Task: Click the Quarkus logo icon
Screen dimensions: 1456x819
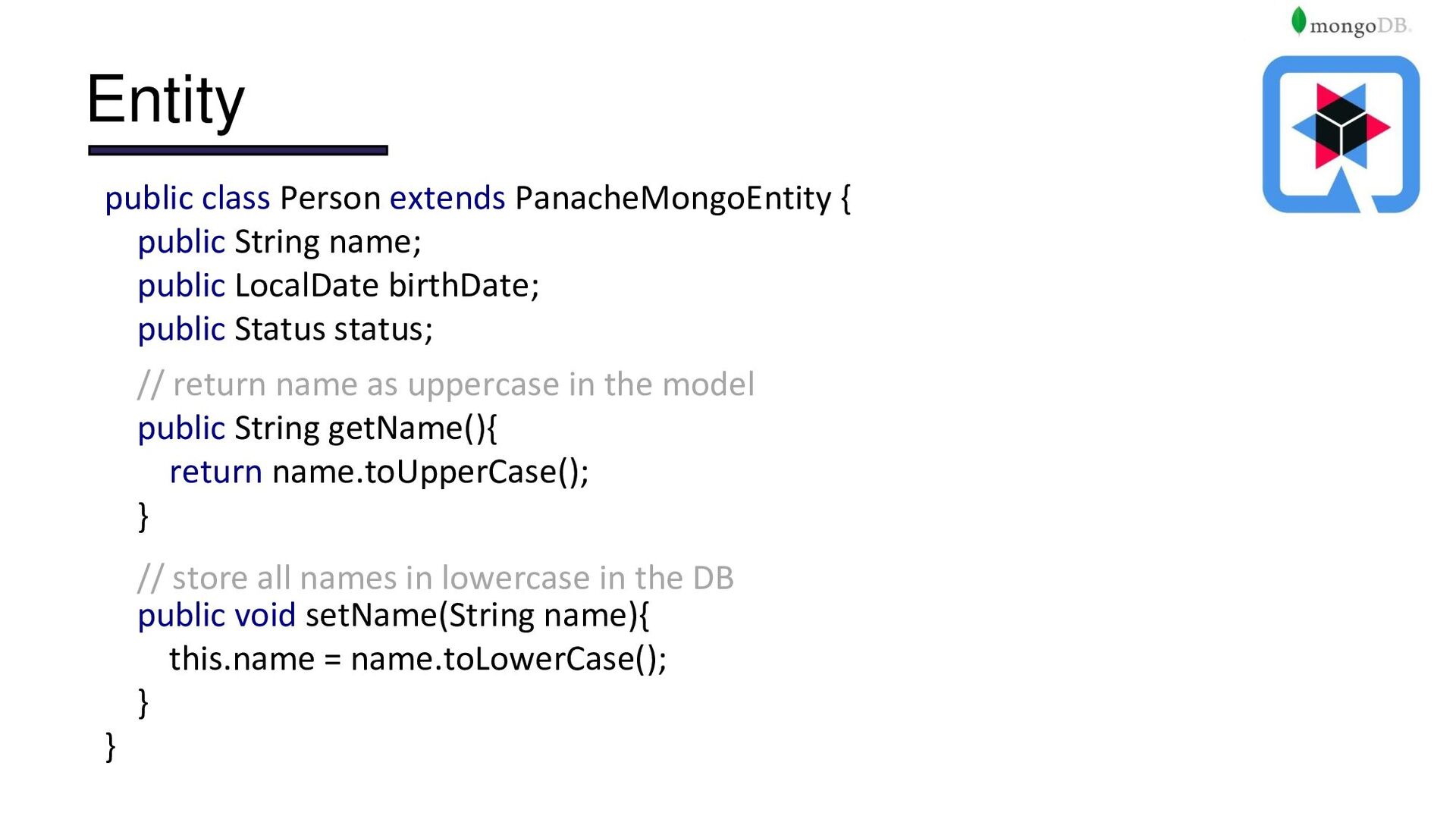Action: (x=1341, y=134)
